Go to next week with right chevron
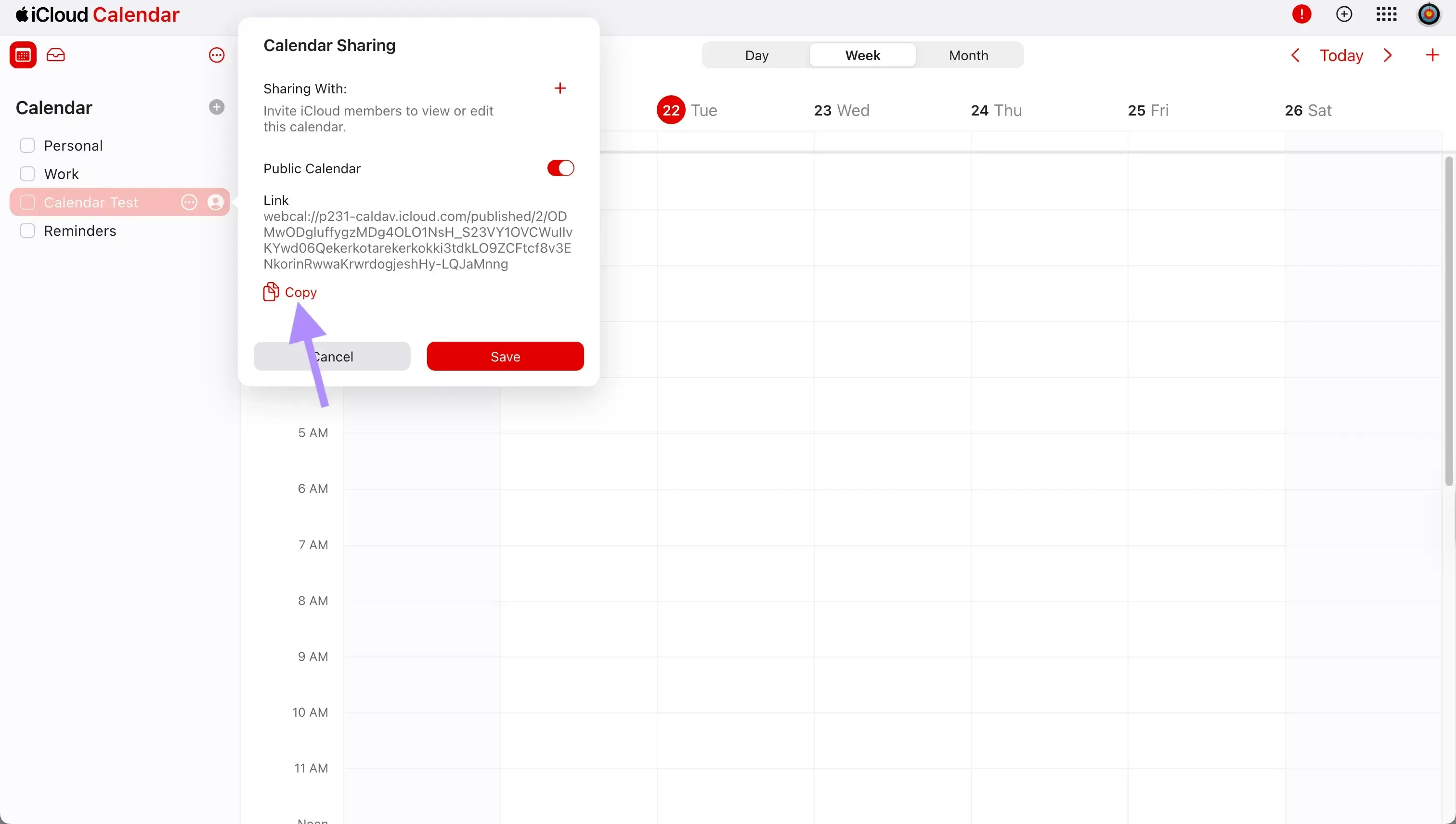Image resolution: width=1456 pixels, height=824 pixels. click(x=1388, y=55)
